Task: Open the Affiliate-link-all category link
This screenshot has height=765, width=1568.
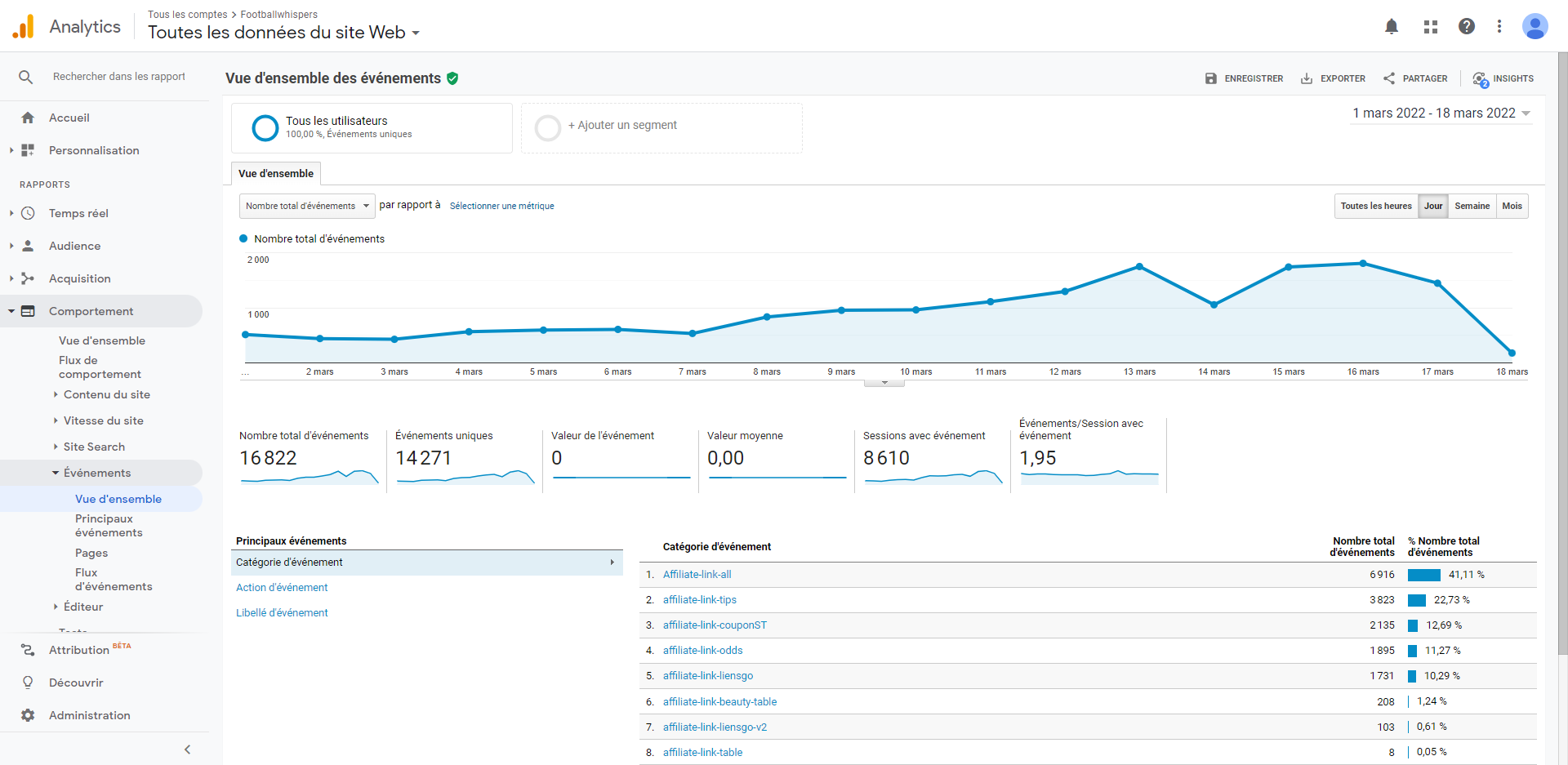Action: (697, 575)
